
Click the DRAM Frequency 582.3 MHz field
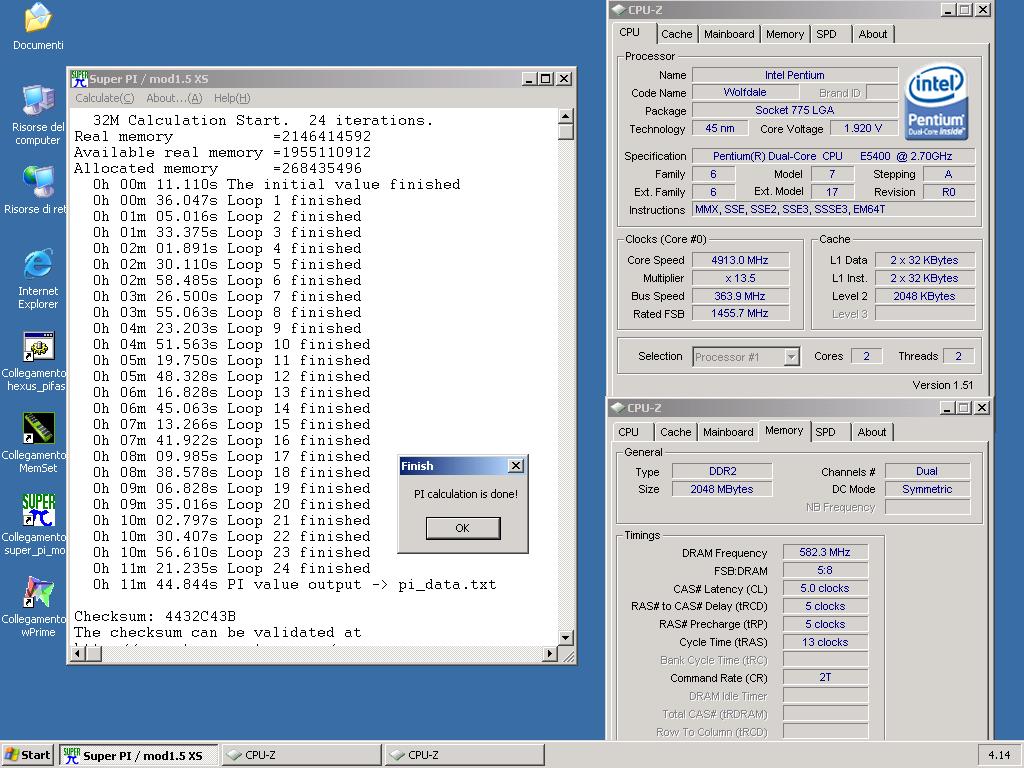(825, 552)
